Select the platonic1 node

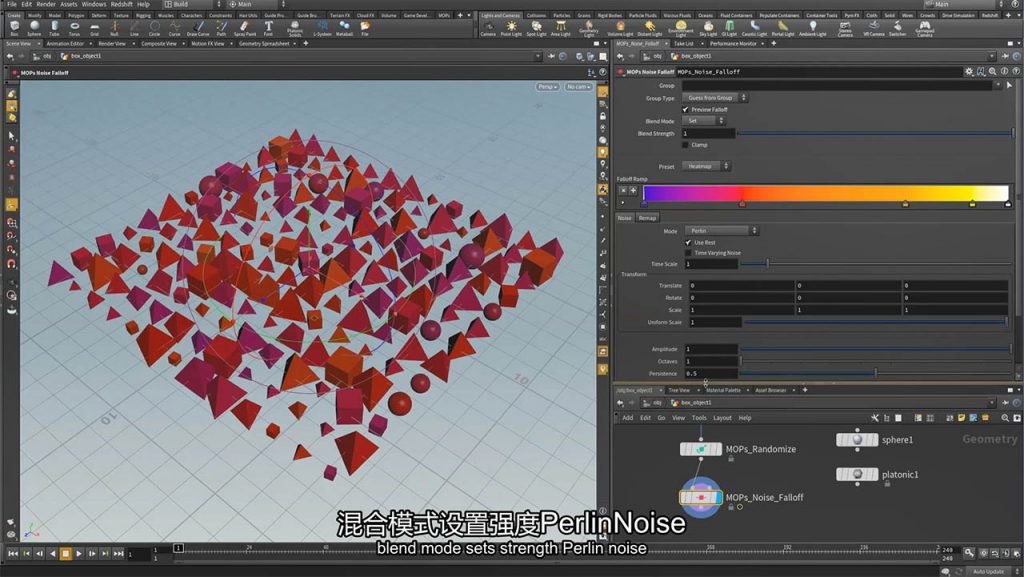click(x=857, y=475)
